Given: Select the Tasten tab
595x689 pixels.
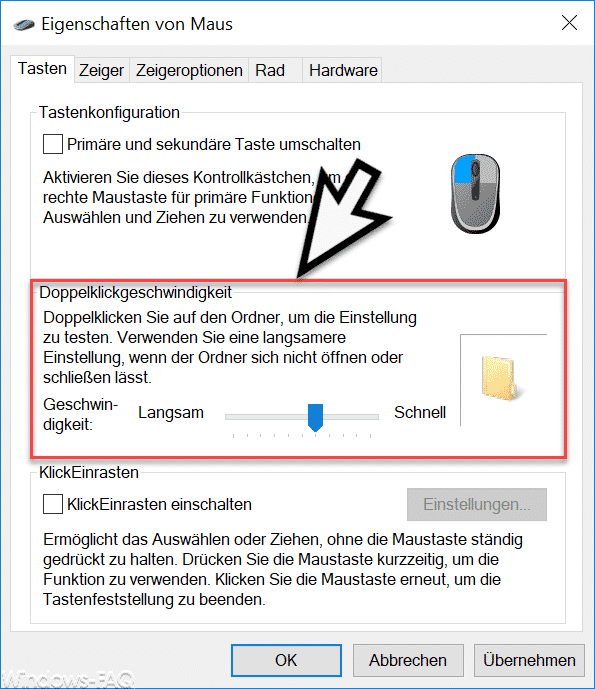Looking at the screenshot, I should point(43,69).
